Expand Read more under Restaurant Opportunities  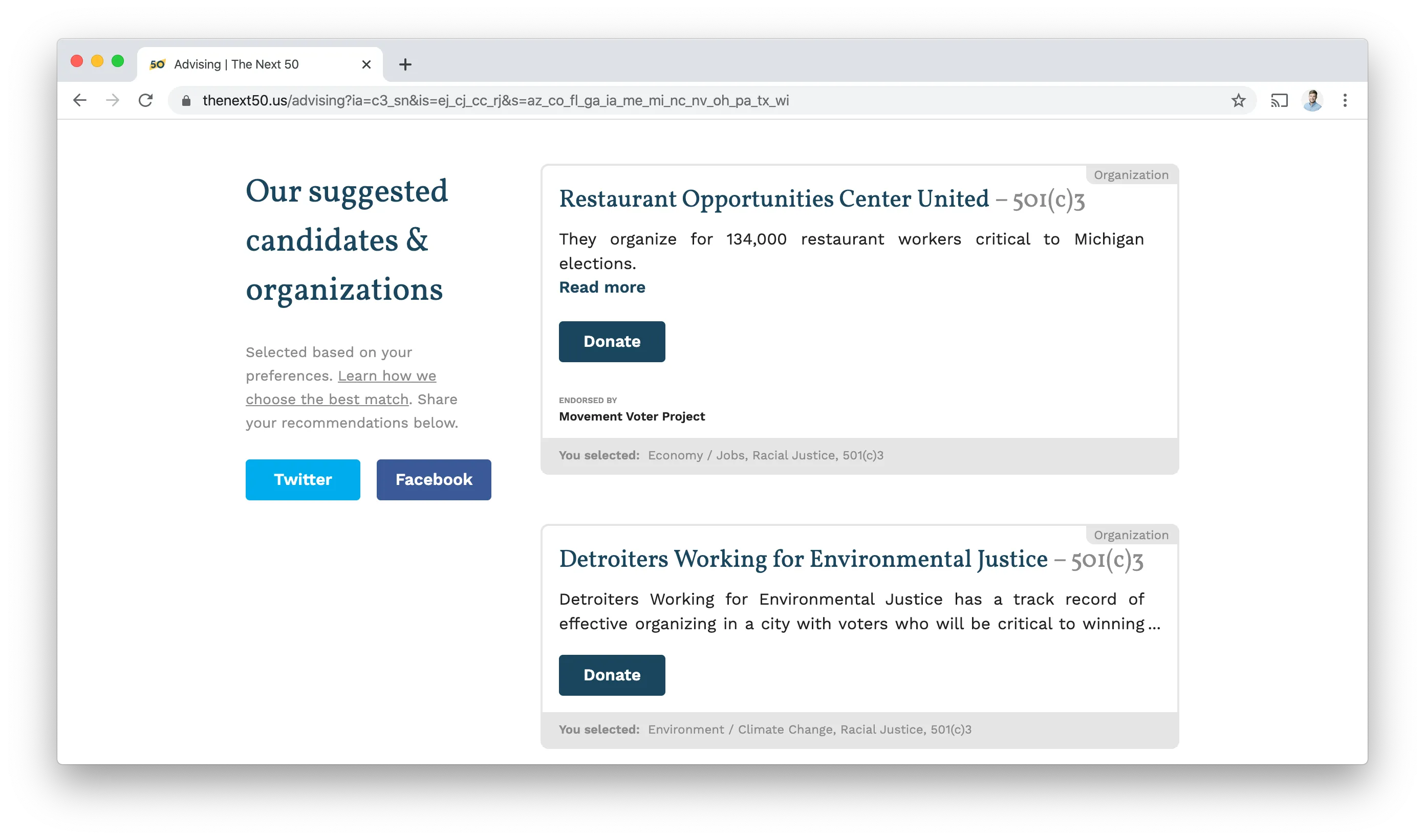click(601, 287)
